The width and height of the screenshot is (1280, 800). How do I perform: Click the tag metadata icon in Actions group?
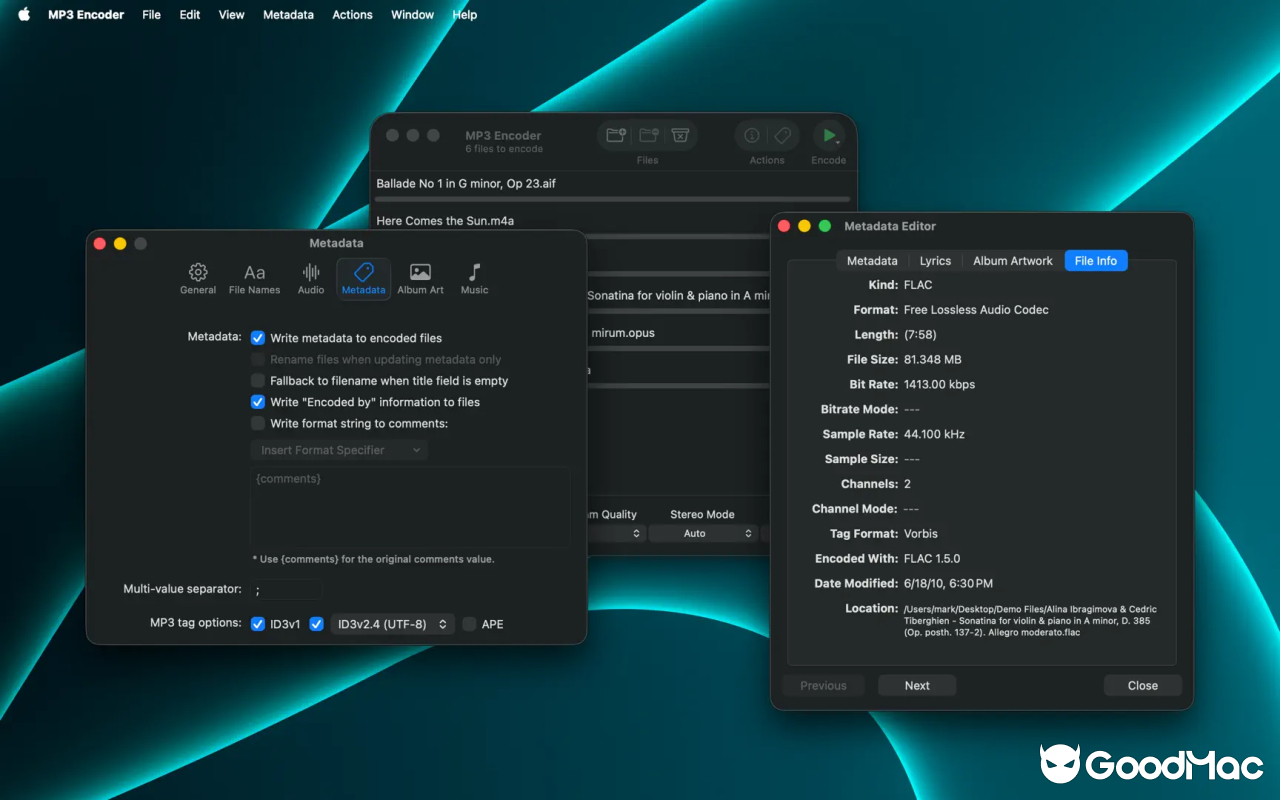point(782,135)
